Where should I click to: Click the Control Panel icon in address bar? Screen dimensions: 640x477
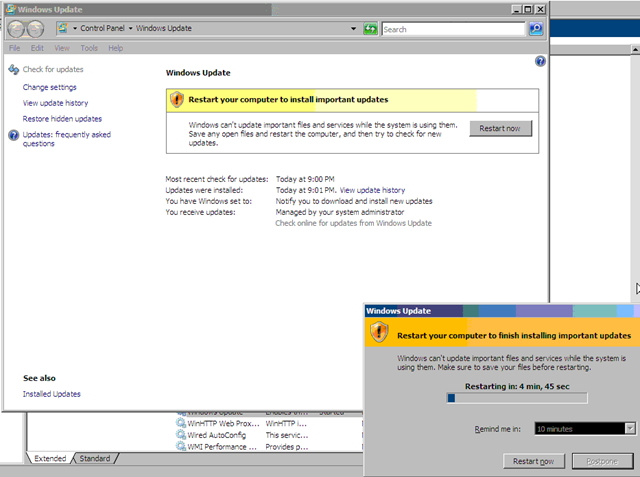[x=62, y=28]
